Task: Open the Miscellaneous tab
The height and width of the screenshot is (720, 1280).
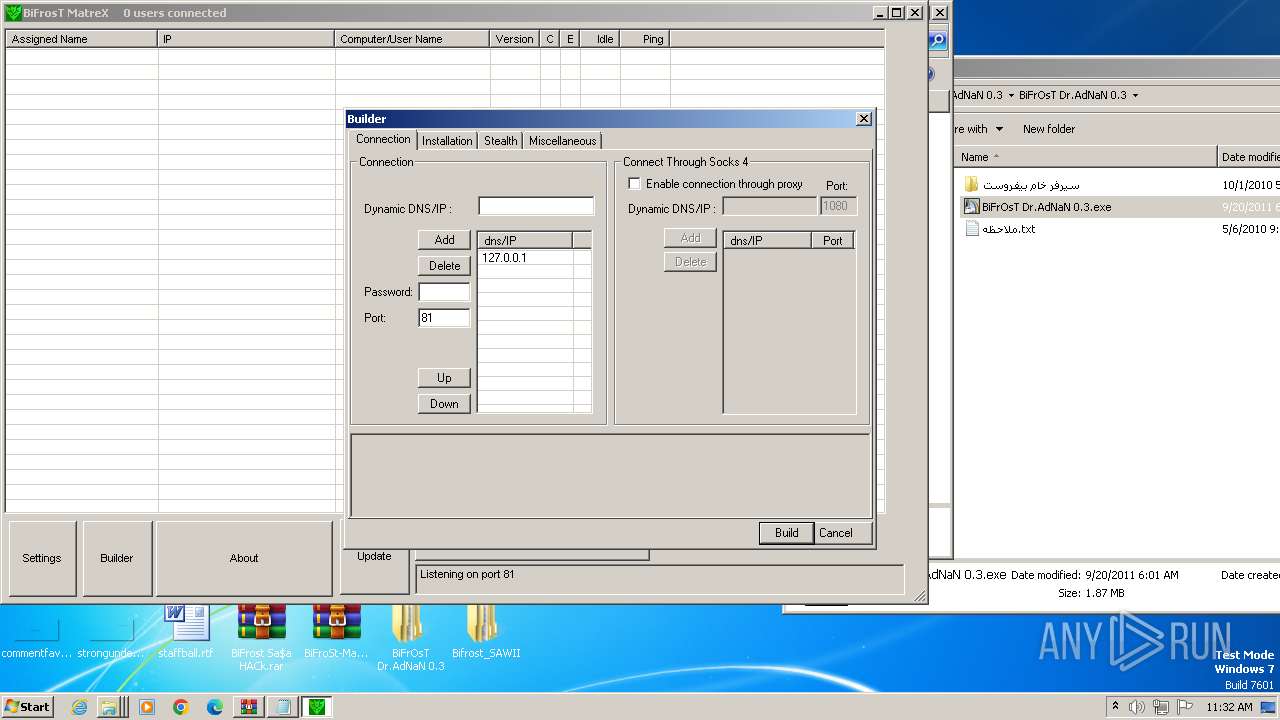Action: [x=562, y=141]
